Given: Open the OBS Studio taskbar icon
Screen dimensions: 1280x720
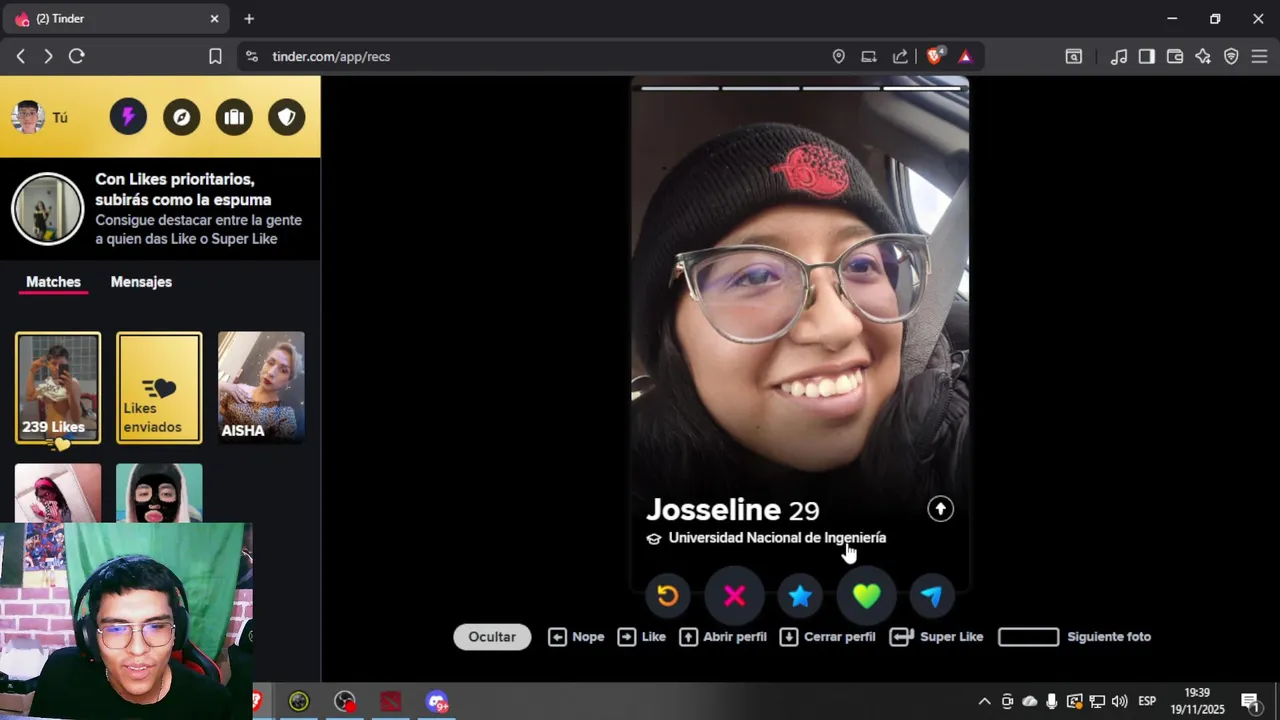Looking at the screenshot, I should [345, 702].
